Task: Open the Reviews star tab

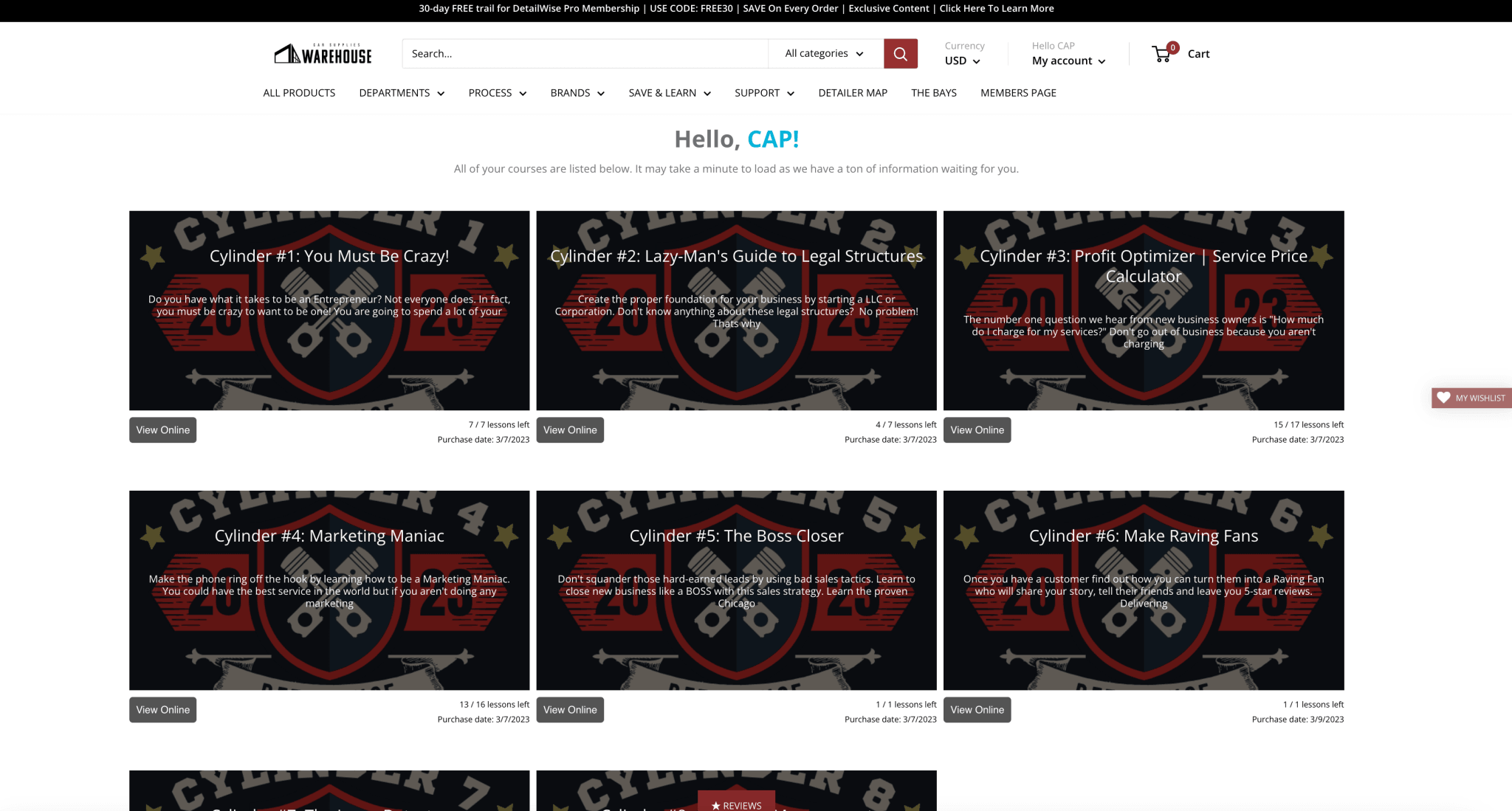Action: [x=736, y=804]
